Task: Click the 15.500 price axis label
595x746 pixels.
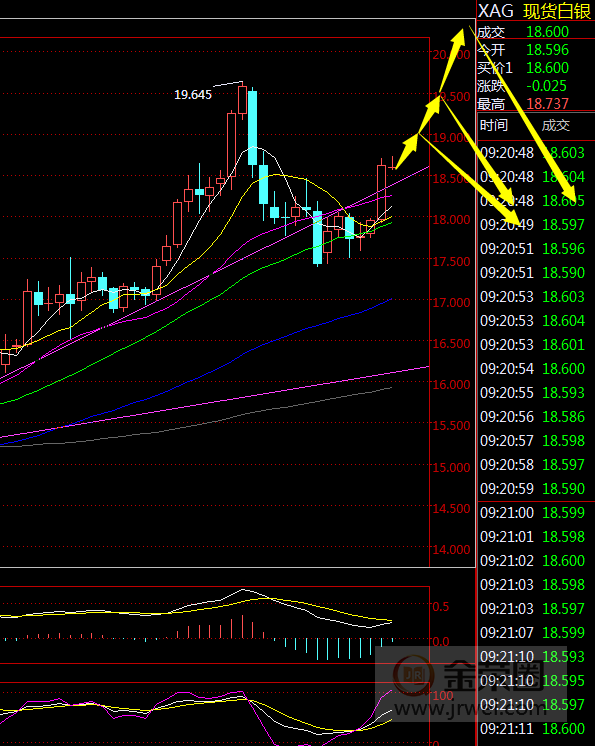Action: coord(451,426)
